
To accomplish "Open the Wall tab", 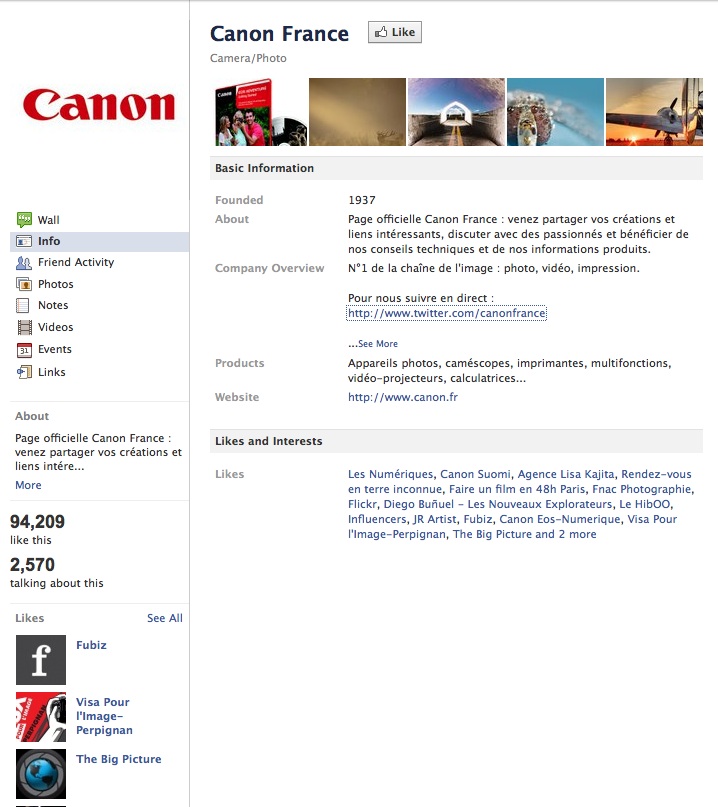I will click(x=48, y=220).
